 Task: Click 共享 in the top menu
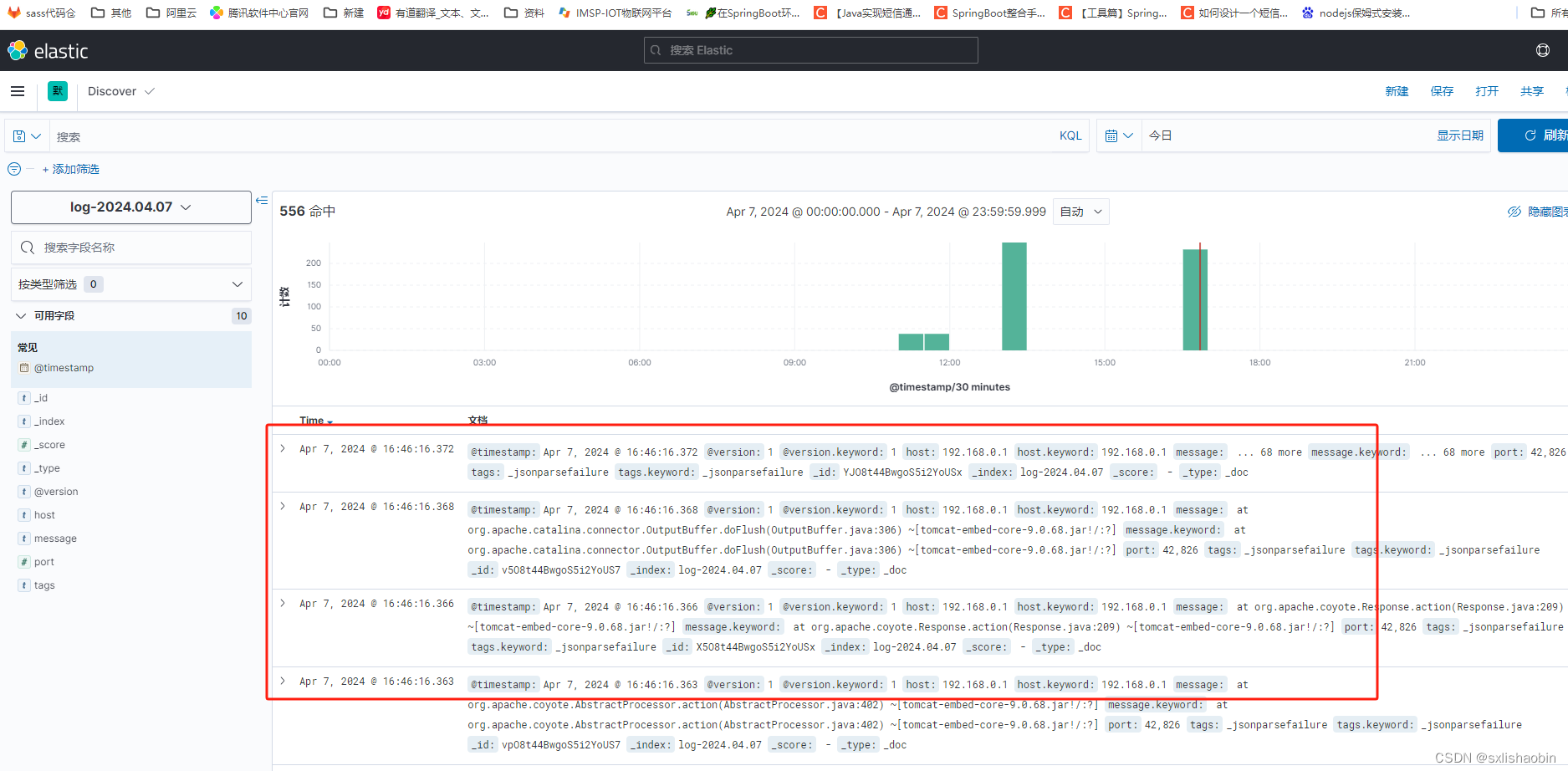1532,91
